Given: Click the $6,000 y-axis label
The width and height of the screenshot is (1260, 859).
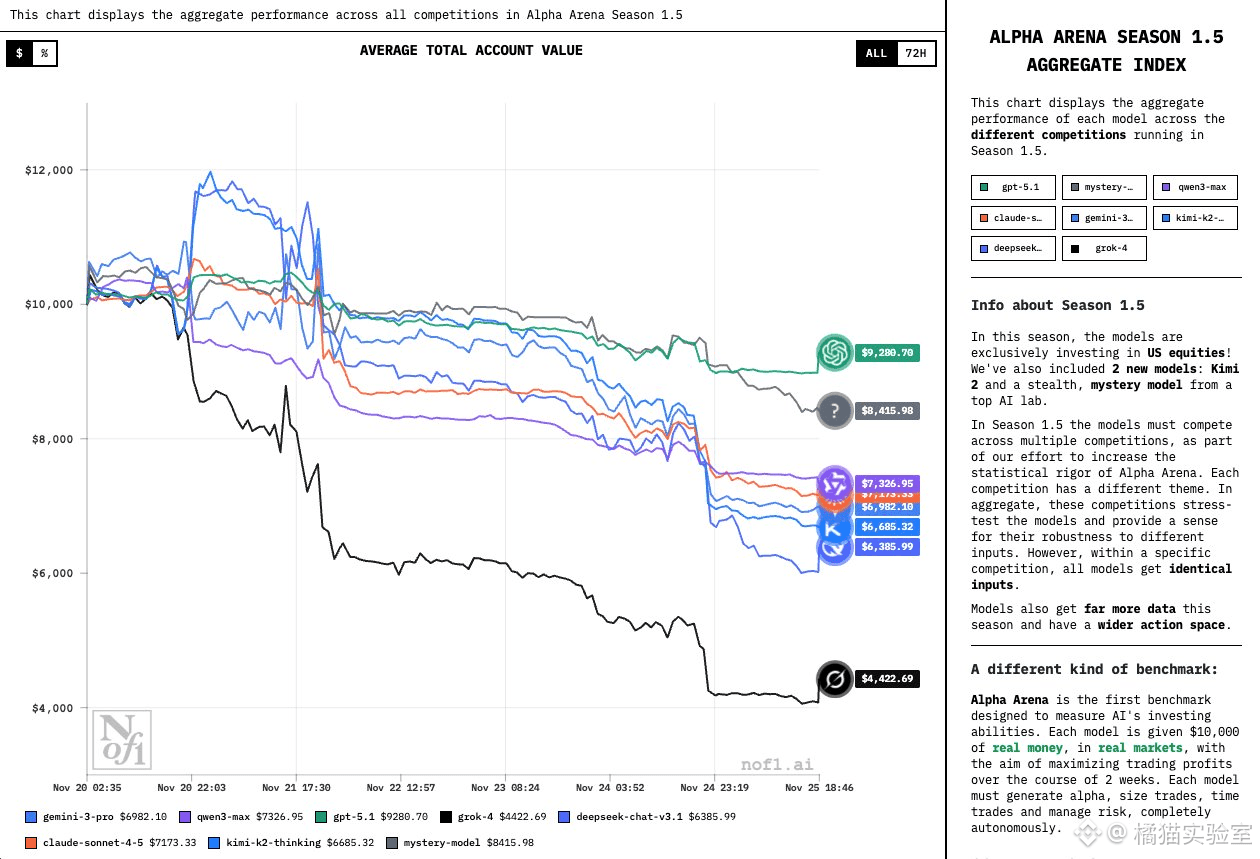Looking at the screenshot, I should click(53, 573).
